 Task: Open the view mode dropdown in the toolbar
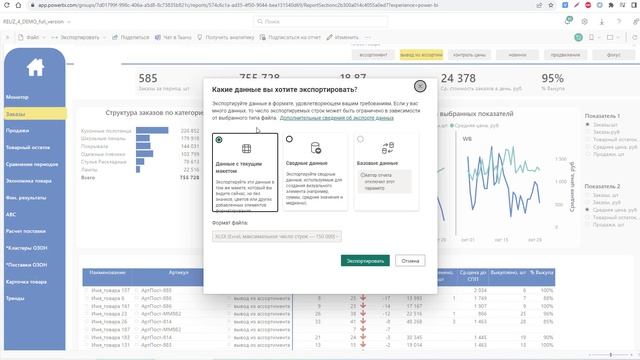(x=613, y=37)
